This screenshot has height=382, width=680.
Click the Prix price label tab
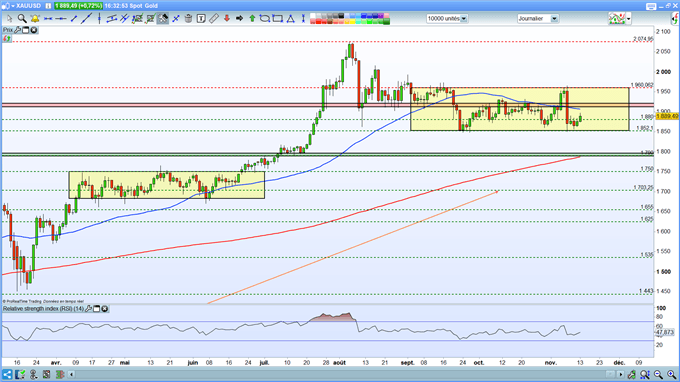[8, 30]
